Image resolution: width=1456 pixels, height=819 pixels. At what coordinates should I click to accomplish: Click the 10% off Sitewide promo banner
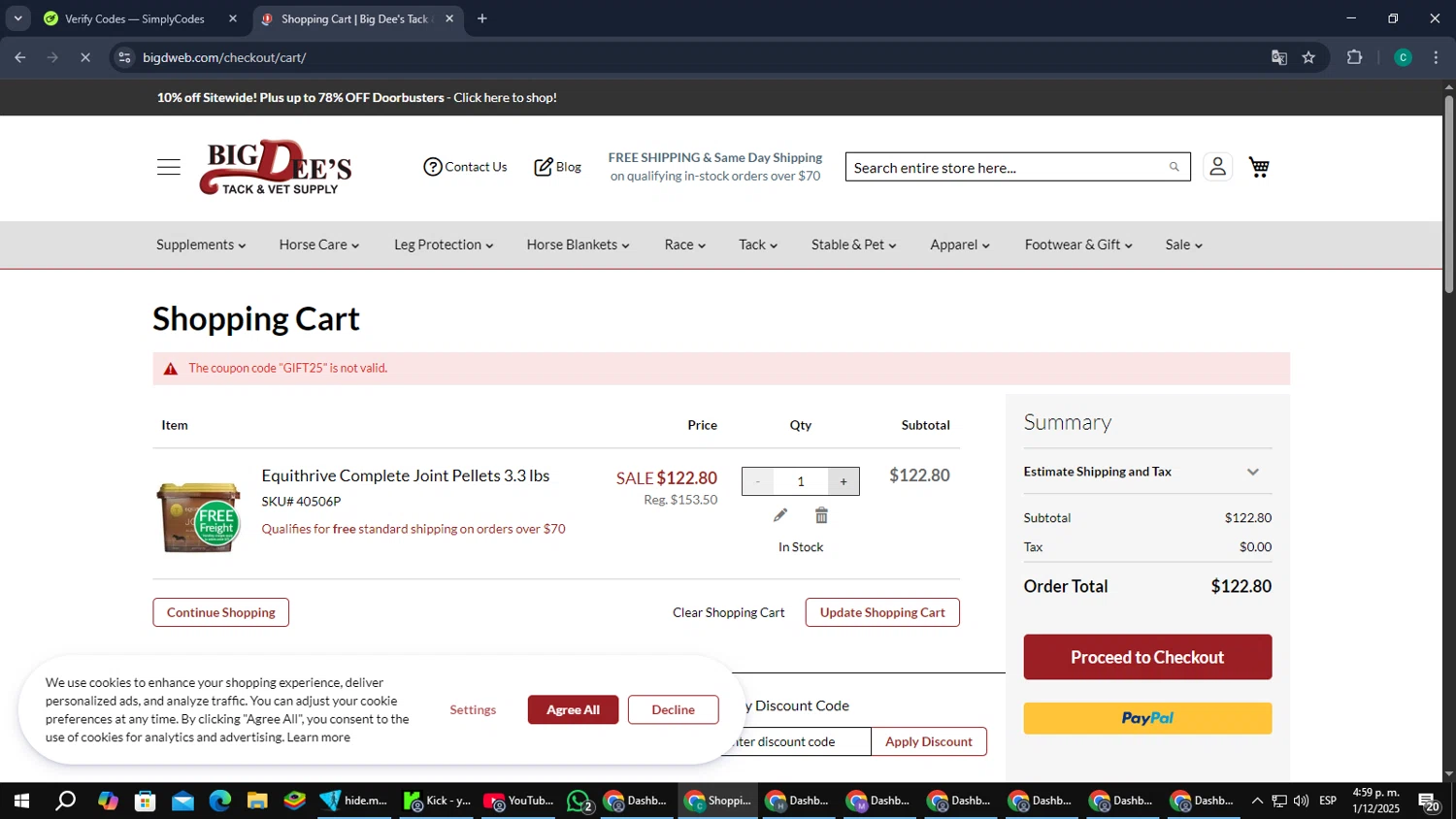(357, 97)
